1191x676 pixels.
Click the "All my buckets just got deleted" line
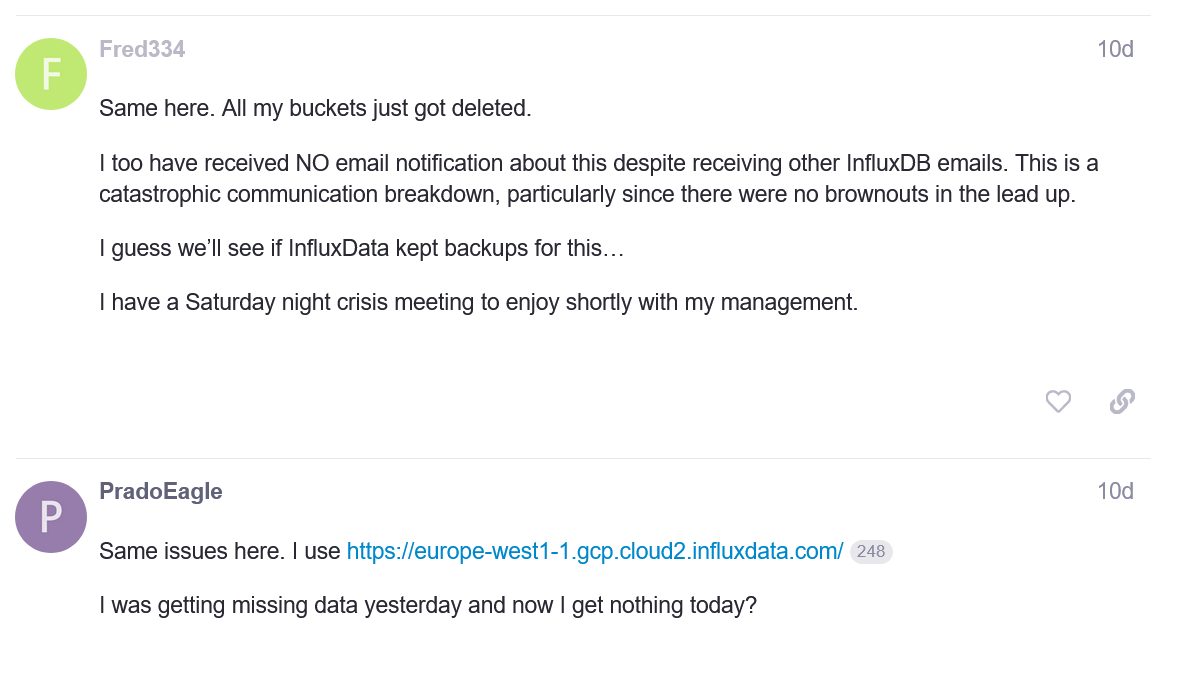(315, 108)
